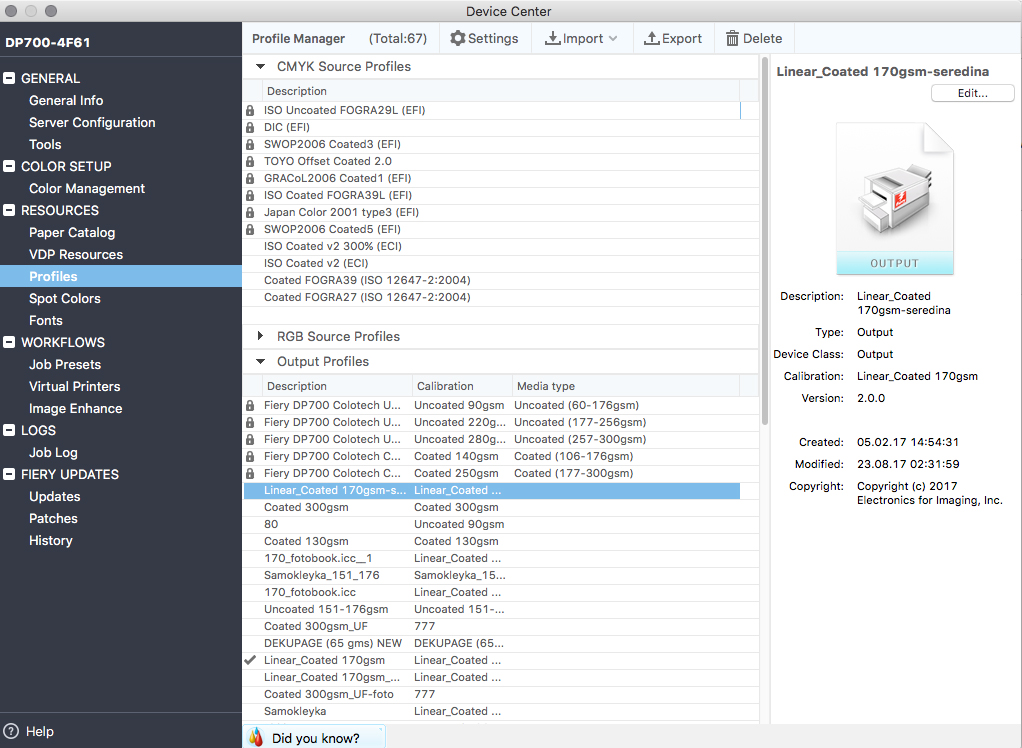Viewport: 1022px width, 748px height.
Task: Open Patches under Fiery Updates
Action: pos(53,519)
